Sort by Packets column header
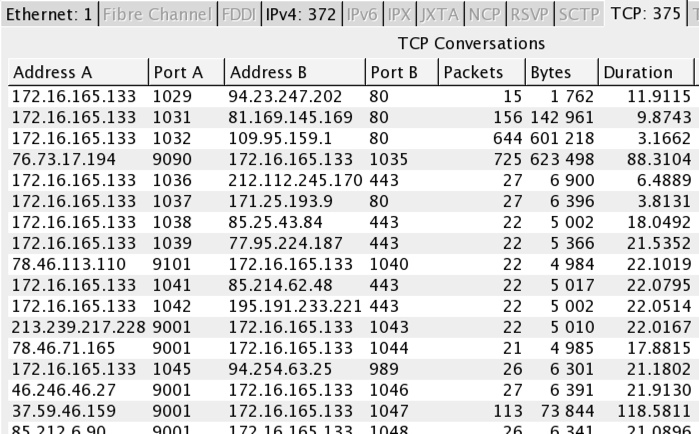Screen dimensions: 699x434 [482, 72]
